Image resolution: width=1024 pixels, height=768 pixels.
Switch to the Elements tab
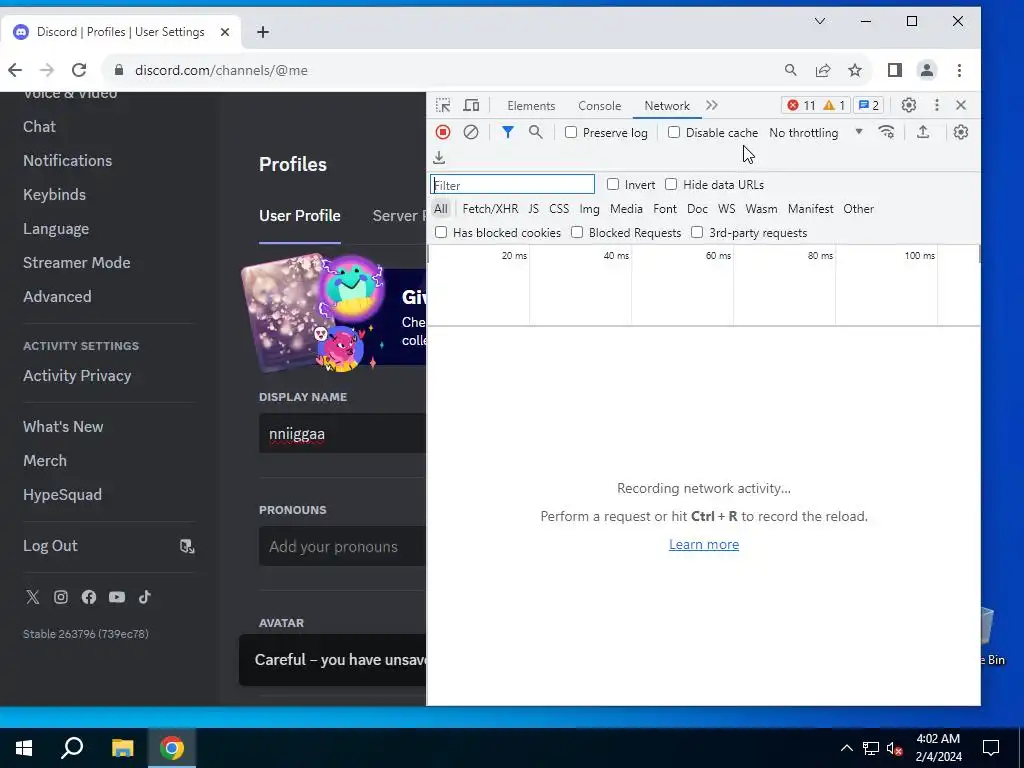coord(531,105)
